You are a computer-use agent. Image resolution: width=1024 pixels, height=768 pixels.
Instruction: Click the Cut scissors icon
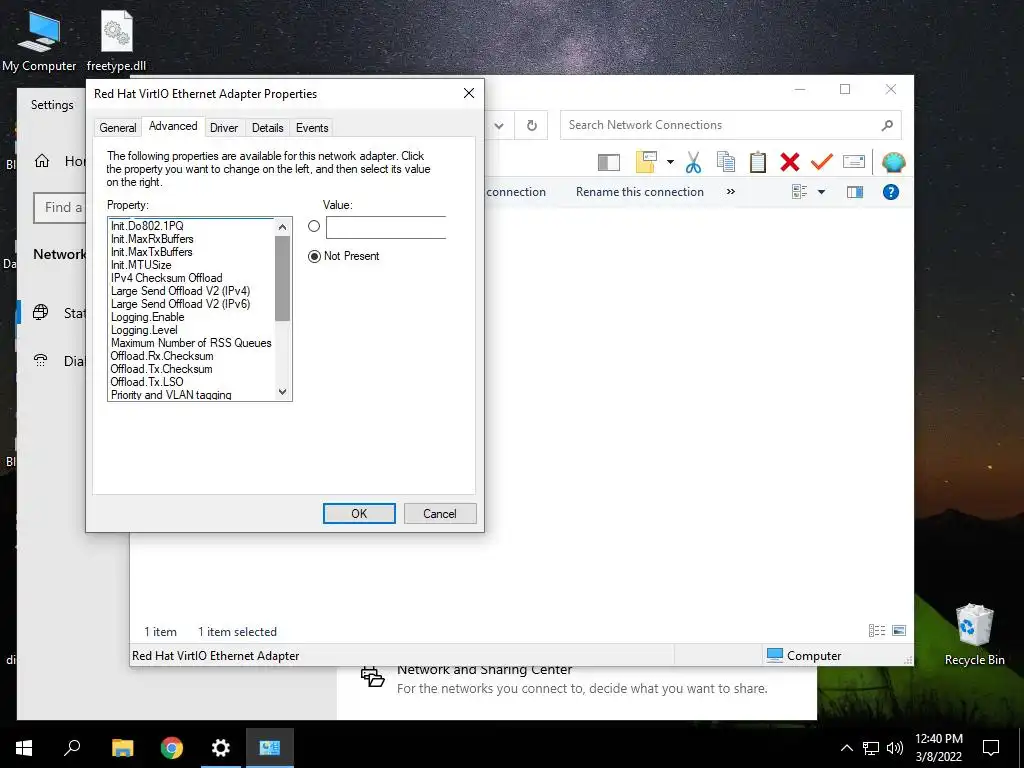coord(693,162)
